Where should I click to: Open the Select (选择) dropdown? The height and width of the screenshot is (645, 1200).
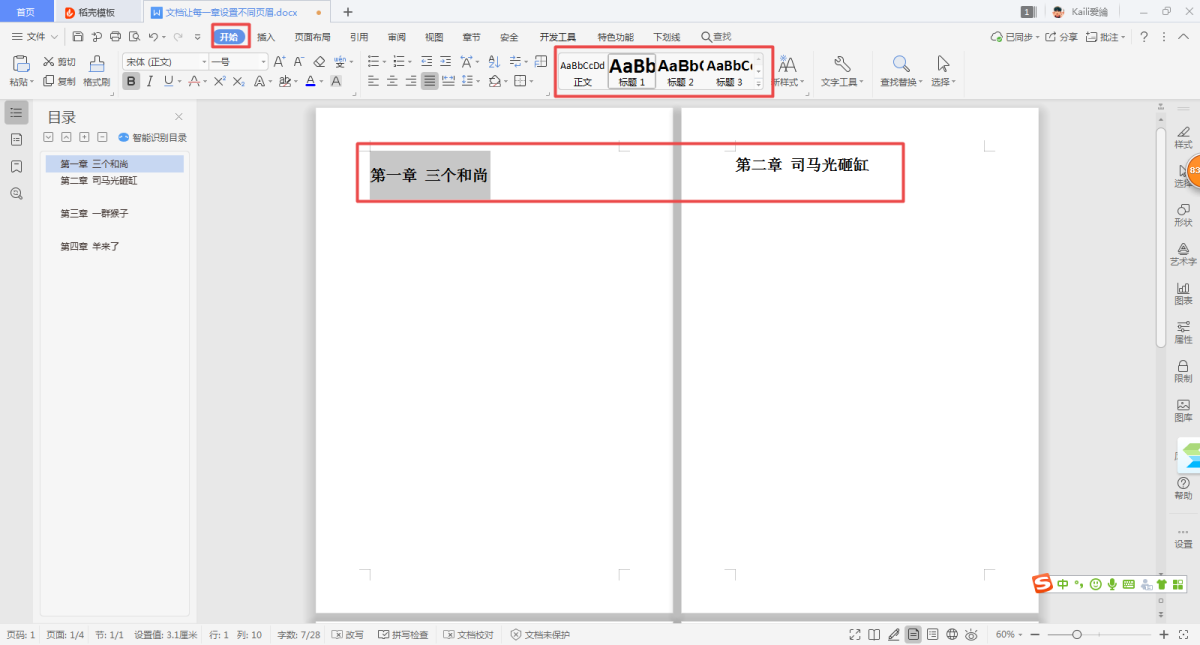pyautogui.click(x=943, y=70)
